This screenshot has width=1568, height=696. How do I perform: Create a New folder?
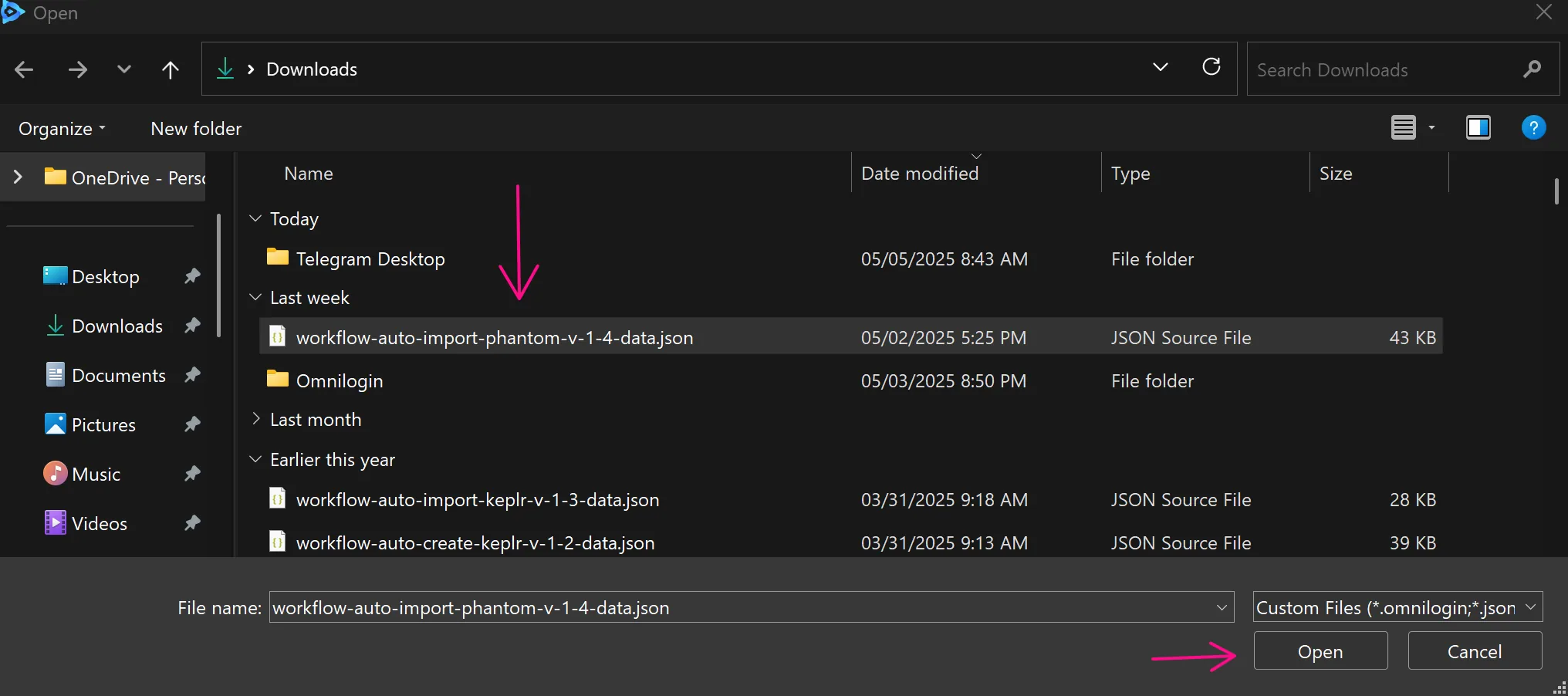[195, 128]
